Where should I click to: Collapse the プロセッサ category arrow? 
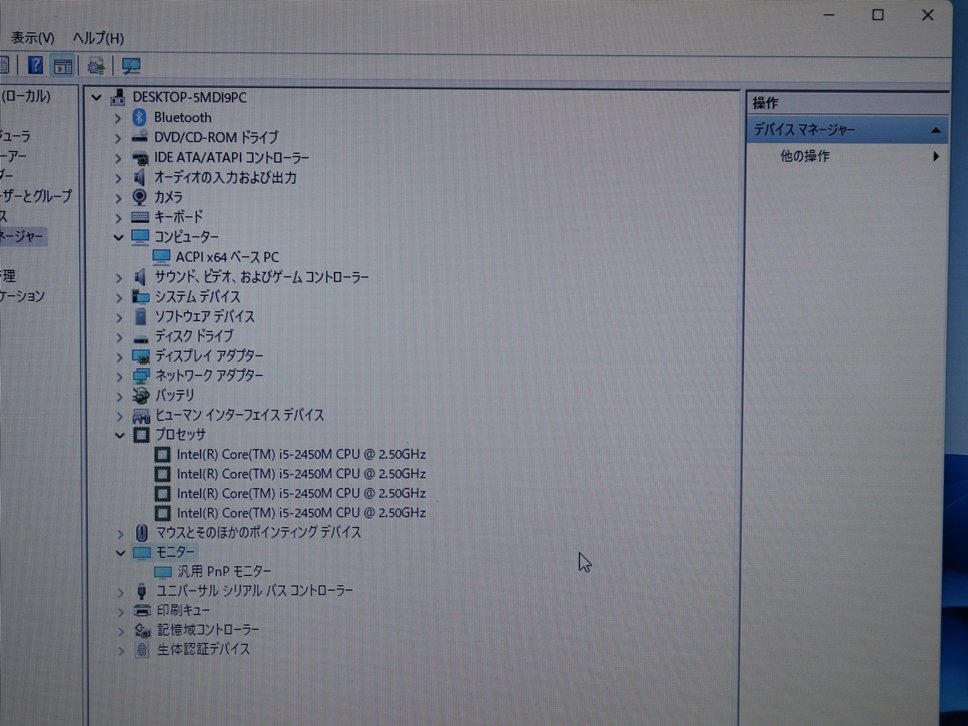point(120,436)
